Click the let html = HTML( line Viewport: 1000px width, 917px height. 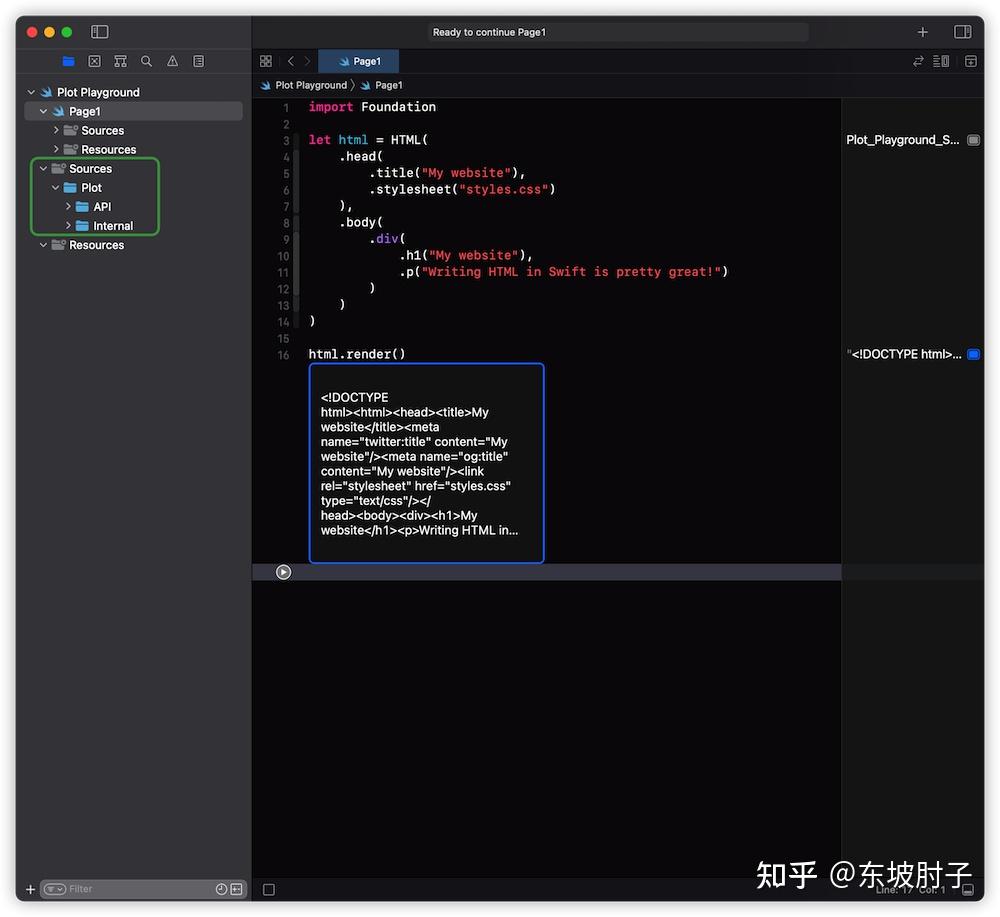pos(368,140)
